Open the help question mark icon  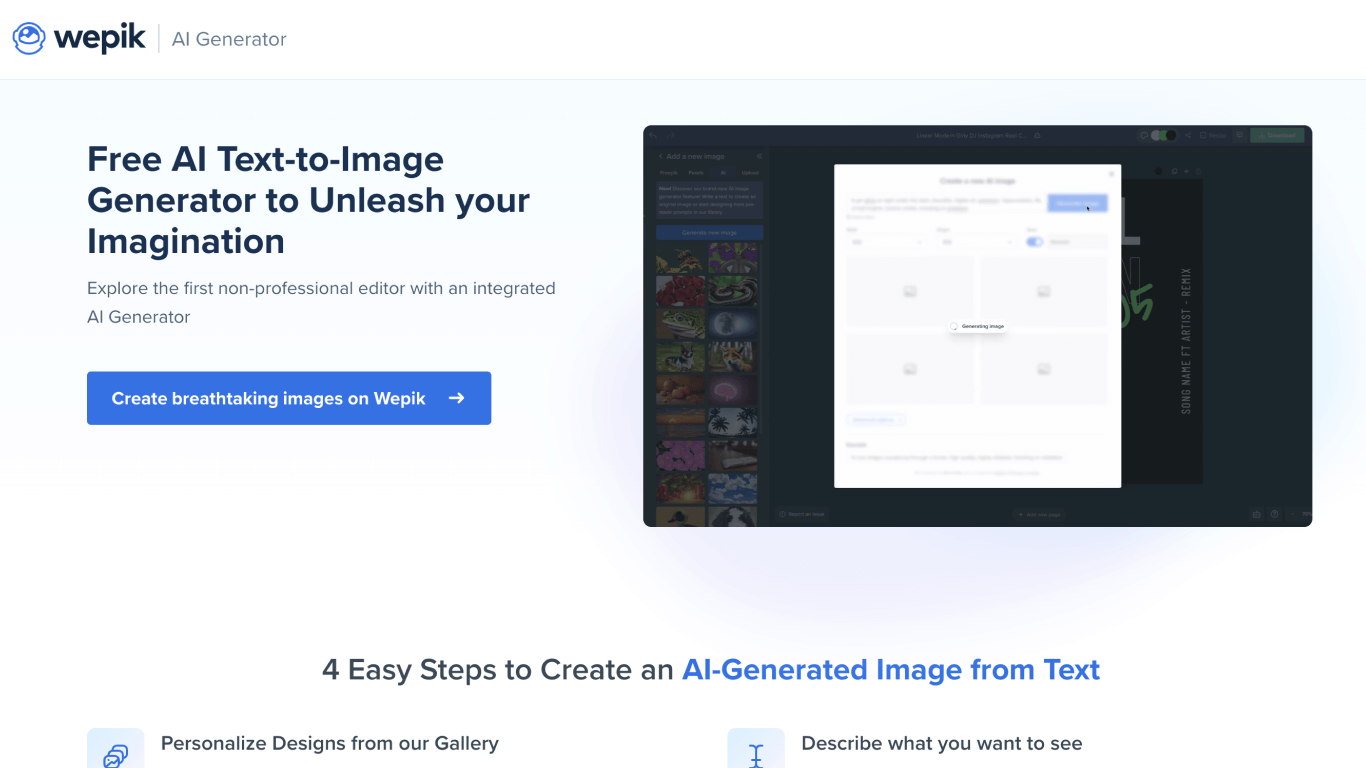click(1274, 514)
